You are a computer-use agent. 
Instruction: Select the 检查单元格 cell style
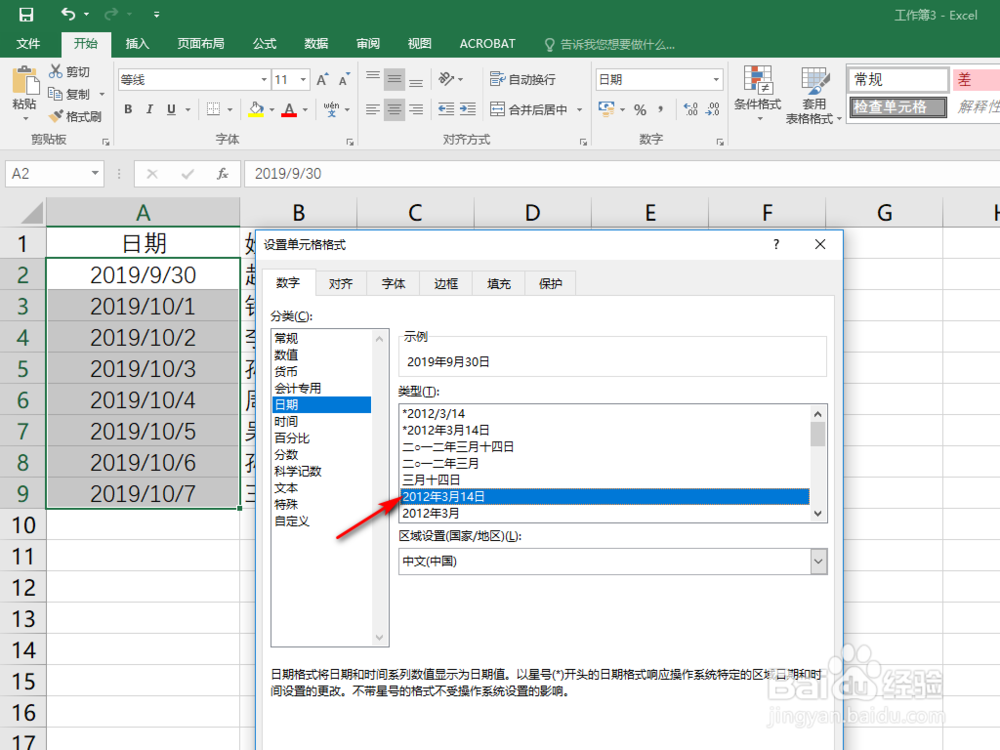[x=898, y=107]
